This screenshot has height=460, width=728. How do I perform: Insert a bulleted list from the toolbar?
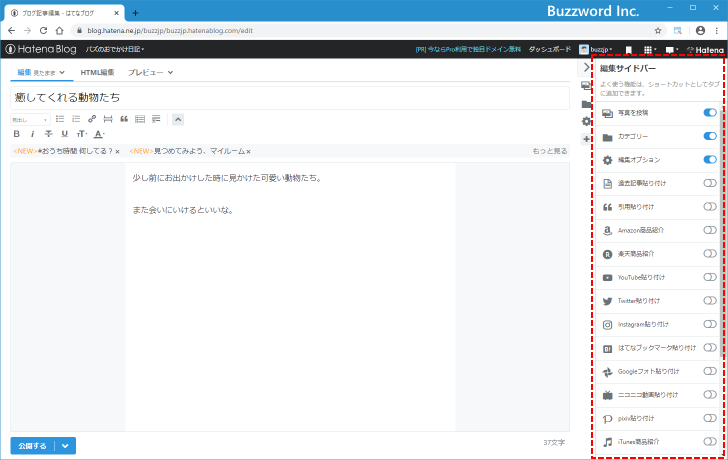(60, 119)
